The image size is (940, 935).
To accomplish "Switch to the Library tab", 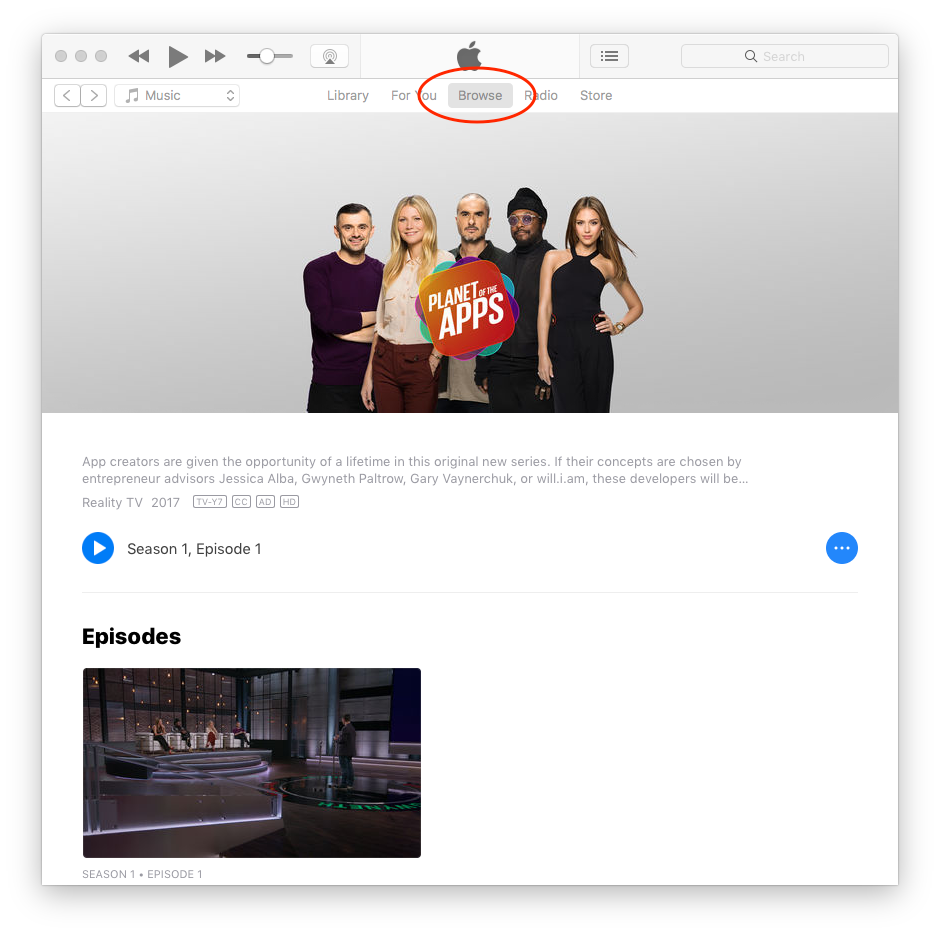I will (348, 95).
